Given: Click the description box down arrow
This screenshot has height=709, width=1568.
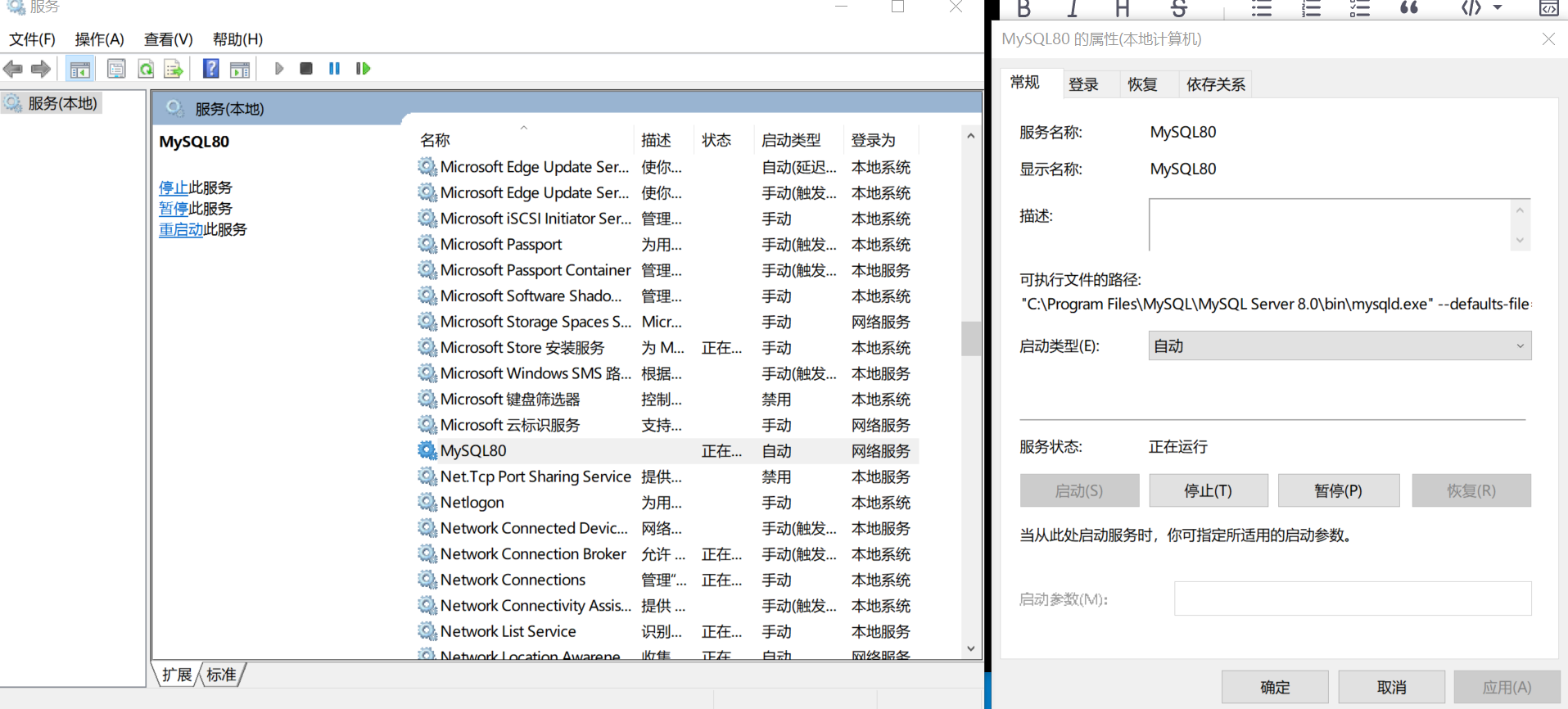Looking at the screenshot, I should [x=1520, y=241].
